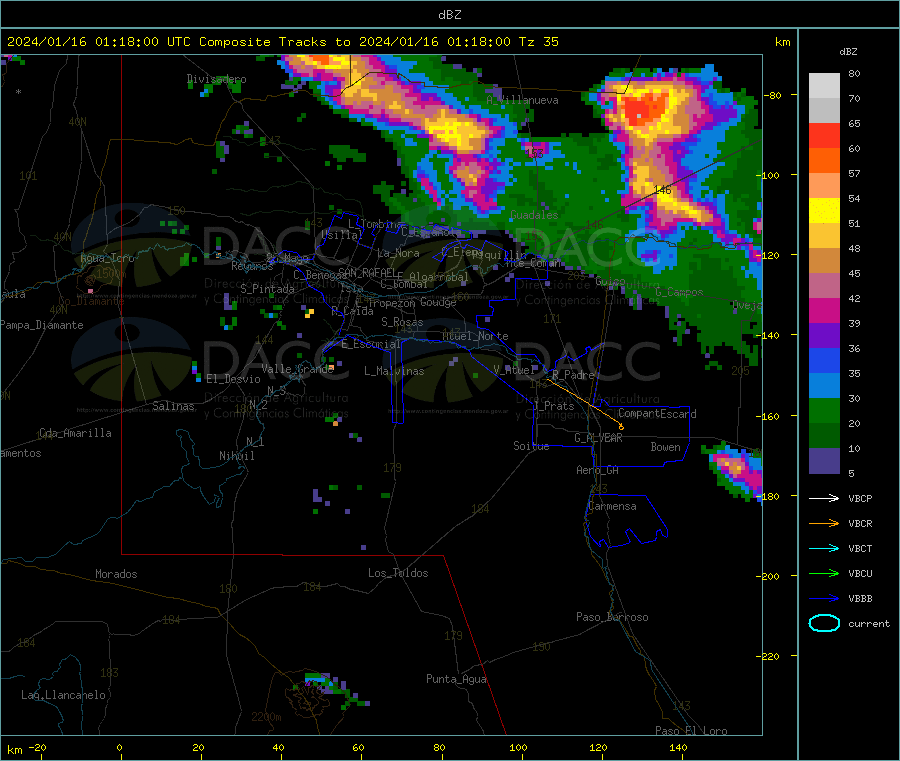Click the 'El_Desvio' map label
Viewport: 900px width, 761px height.
pos(233,379)
